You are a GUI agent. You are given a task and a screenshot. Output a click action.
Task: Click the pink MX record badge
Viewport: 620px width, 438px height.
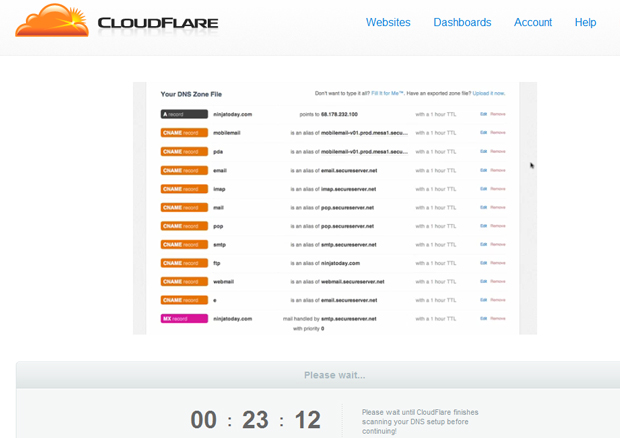pyautogui.click(x=184, y=319)
